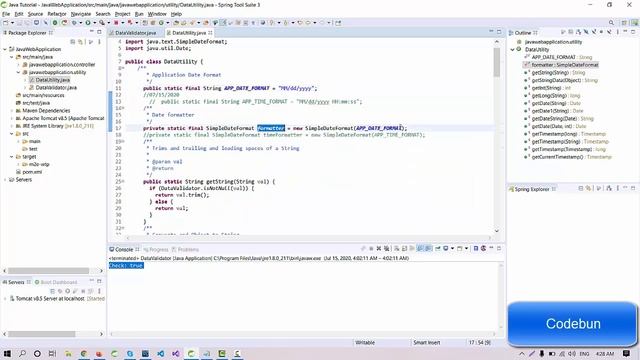
Task: Open Windows Start menu
Action: tap(7, 353)
